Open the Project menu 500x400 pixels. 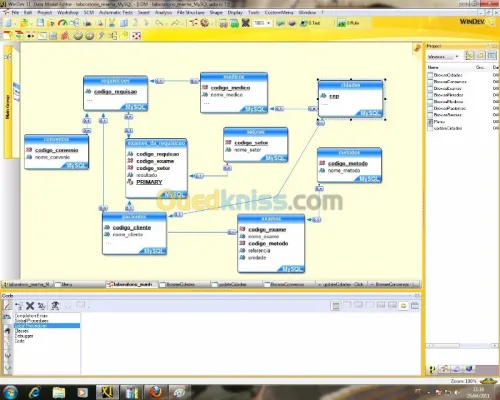pyautogui.click(x=45, y=12)
